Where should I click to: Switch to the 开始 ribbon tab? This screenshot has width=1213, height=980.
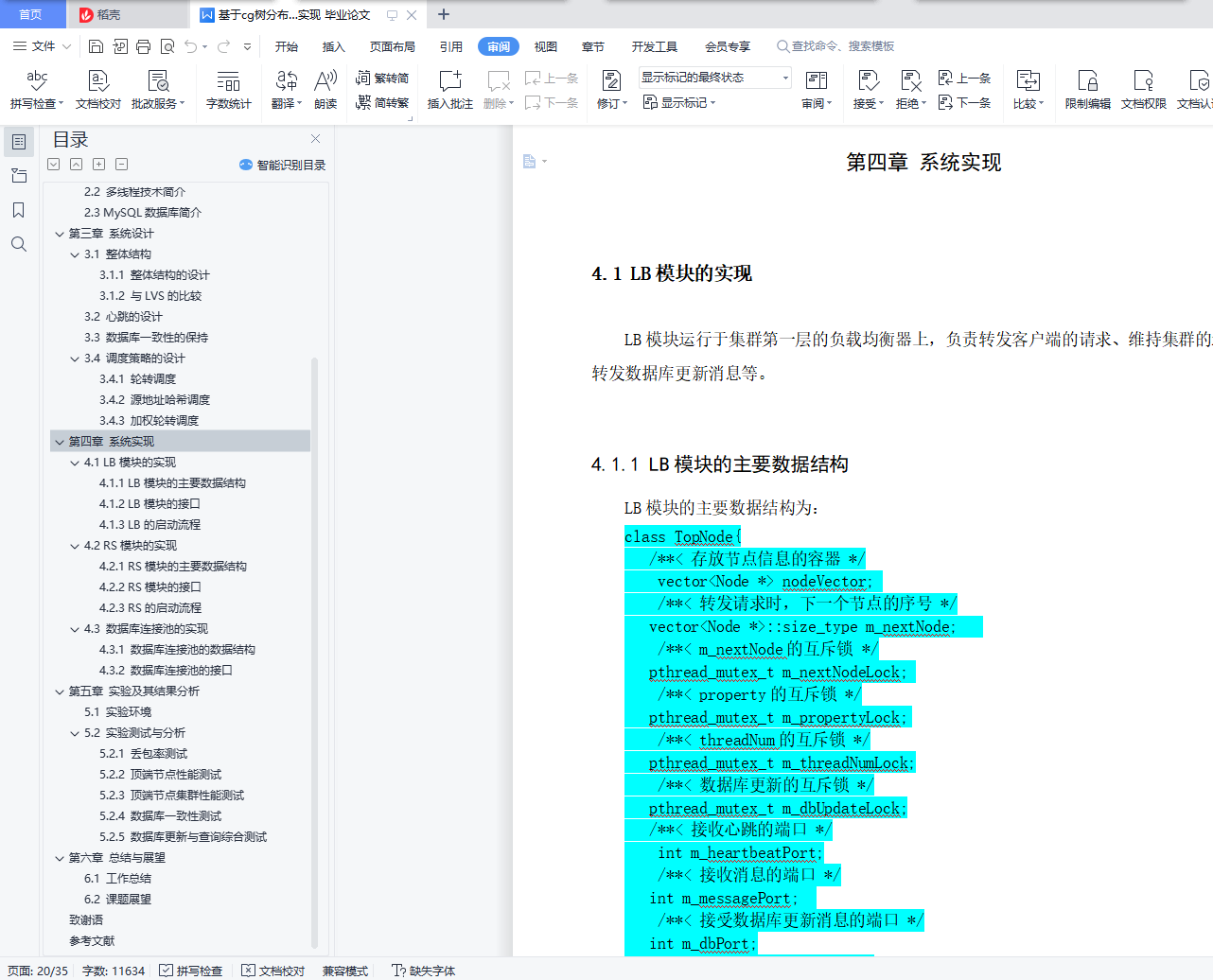click(286, 46)
